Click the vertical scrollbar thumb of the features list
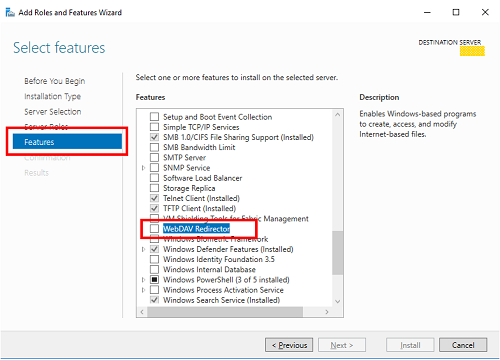500x360 pixels. (x=337, y=253)
